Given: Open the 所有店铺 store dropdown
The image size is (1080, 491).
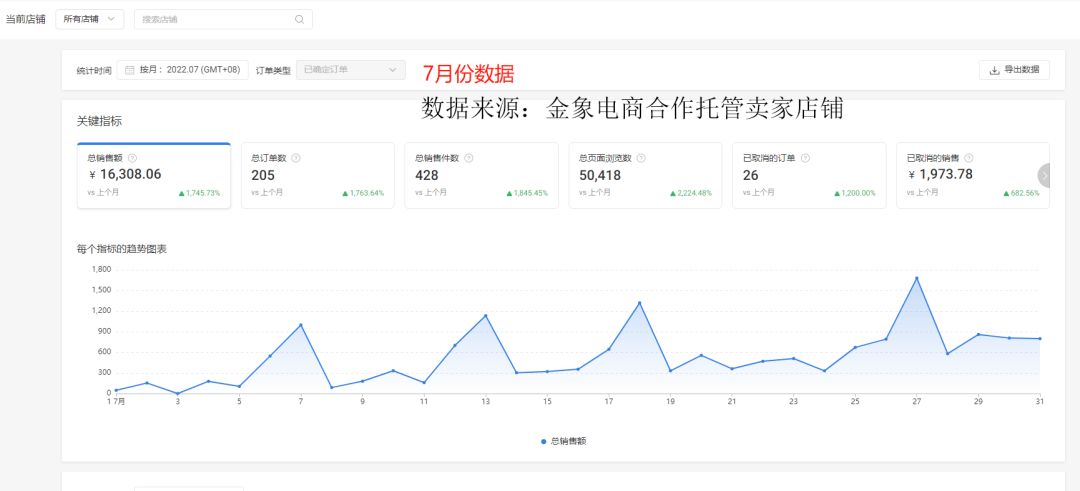Looking at the screenshot, I should coord(89,19).
